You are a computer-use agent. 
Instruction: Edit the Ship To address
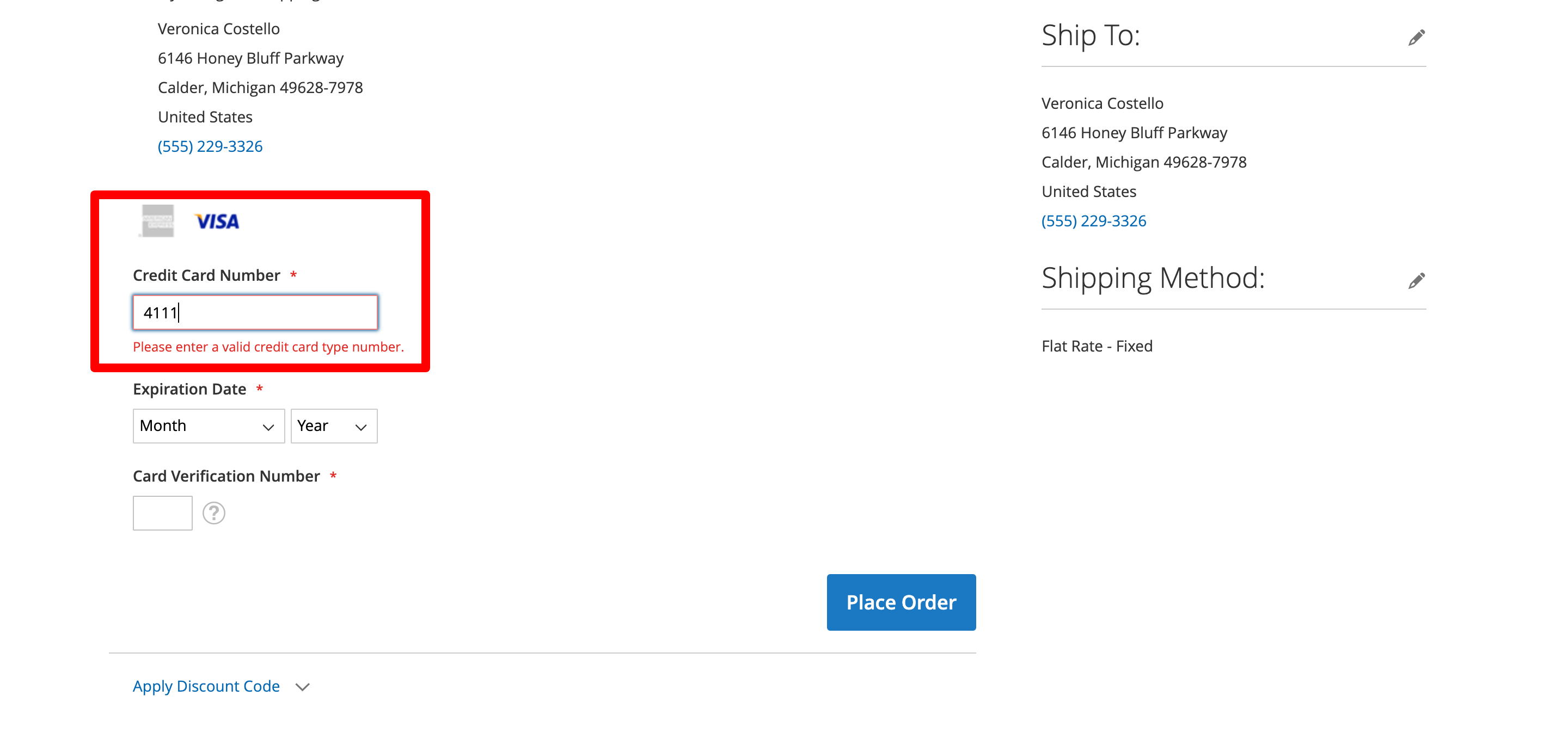pos(1417,36)
